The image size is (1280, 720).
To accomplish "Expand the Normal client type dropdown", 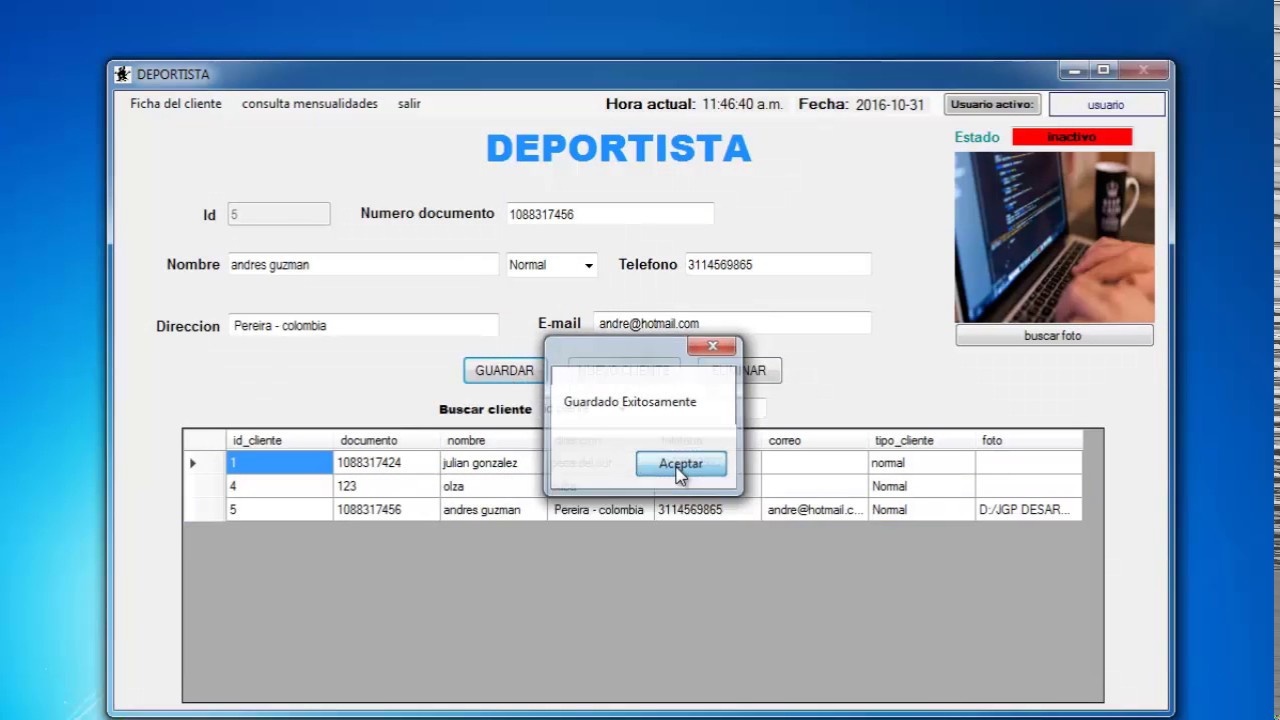I will (588, 265).
